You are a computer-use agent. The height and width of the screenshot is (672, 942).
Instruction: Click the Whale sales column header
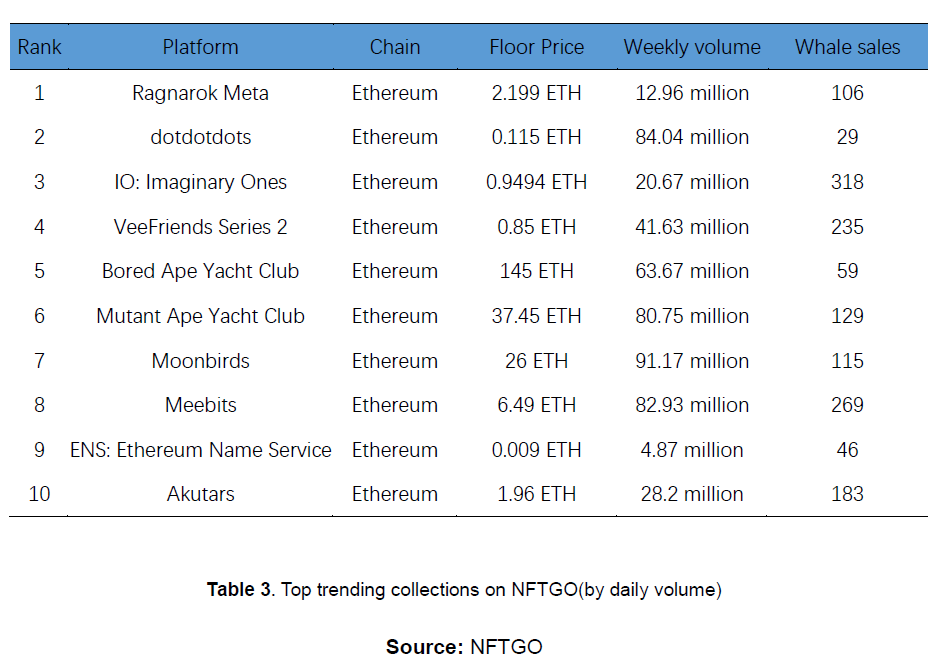(848, 47)
